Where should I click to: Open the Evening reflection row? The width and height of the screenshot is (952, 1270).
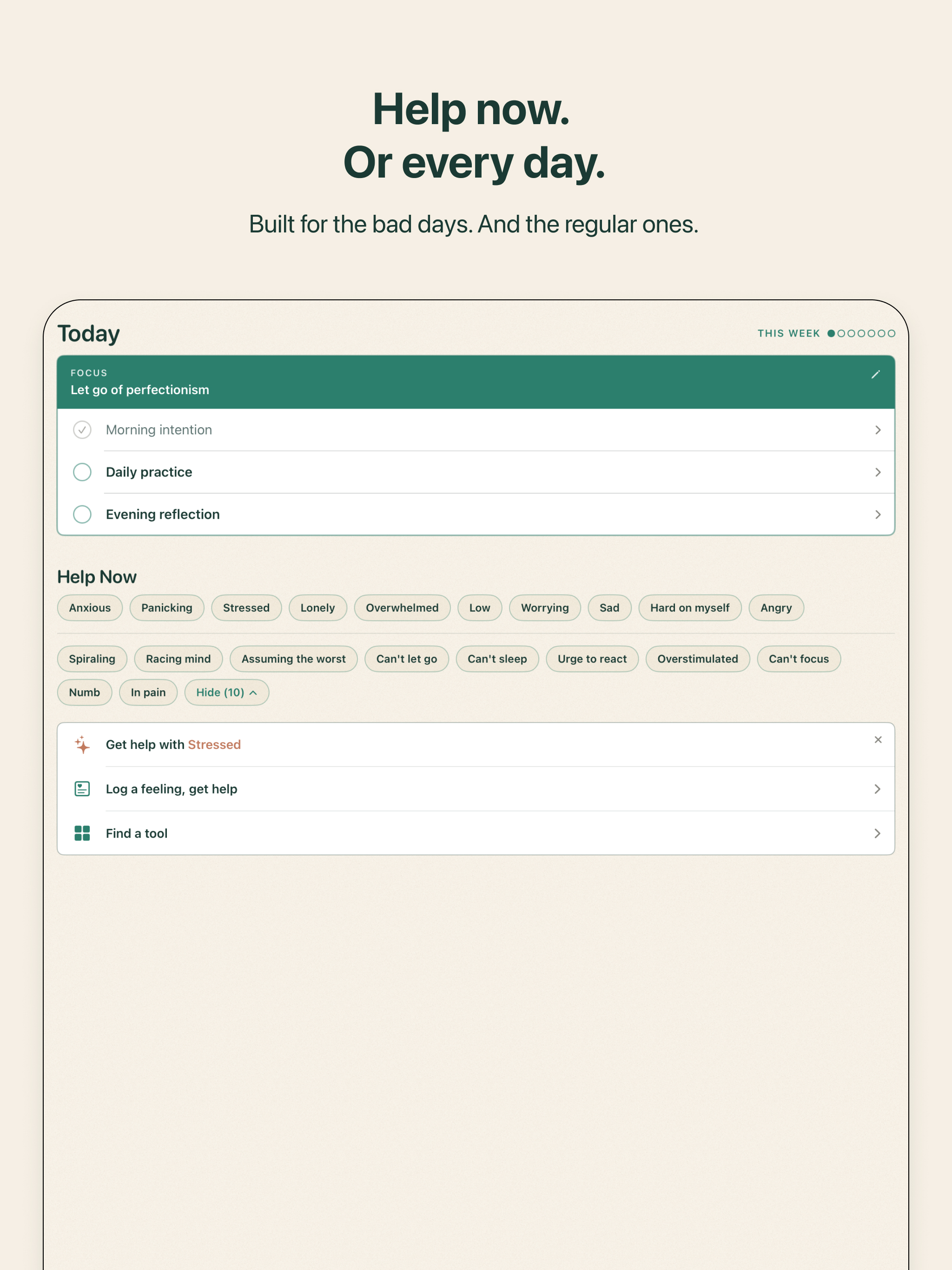[476, 515]
